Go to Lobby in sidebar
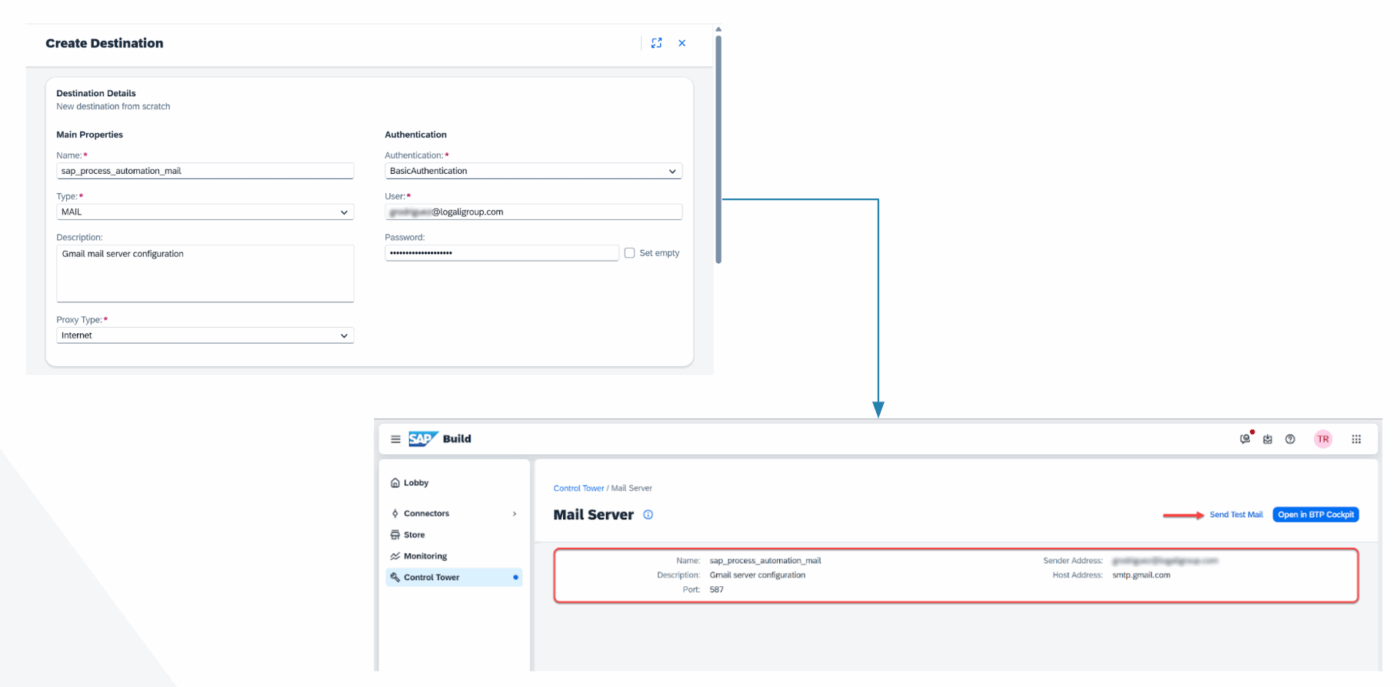Image resolution: width=1400 pixels, height=687 pixels. pyautogui.click(x=416, y=483)
